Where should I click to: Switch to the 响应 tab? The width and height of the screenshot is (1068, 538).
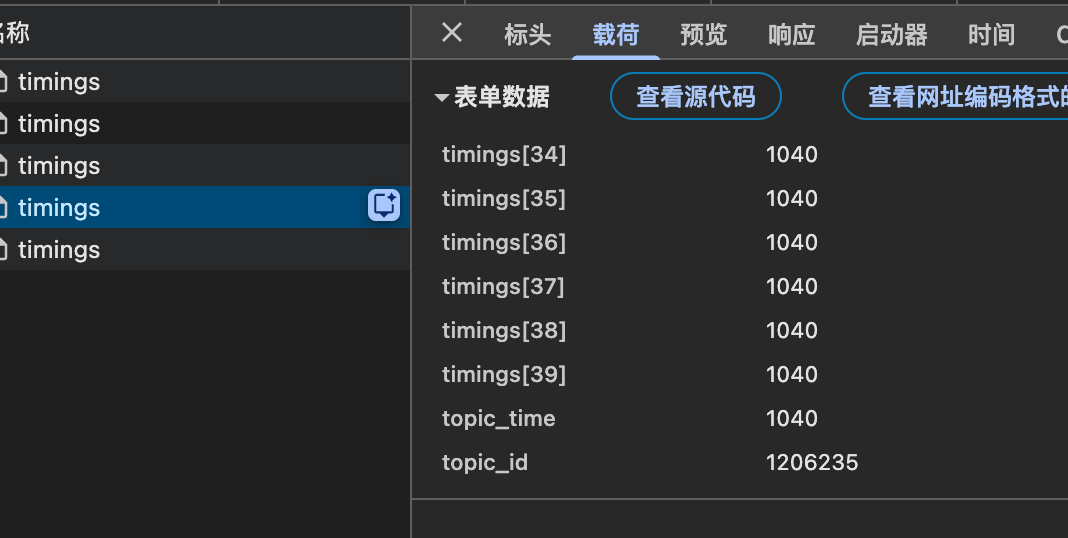pyautogui.click(x=791, y=34)
